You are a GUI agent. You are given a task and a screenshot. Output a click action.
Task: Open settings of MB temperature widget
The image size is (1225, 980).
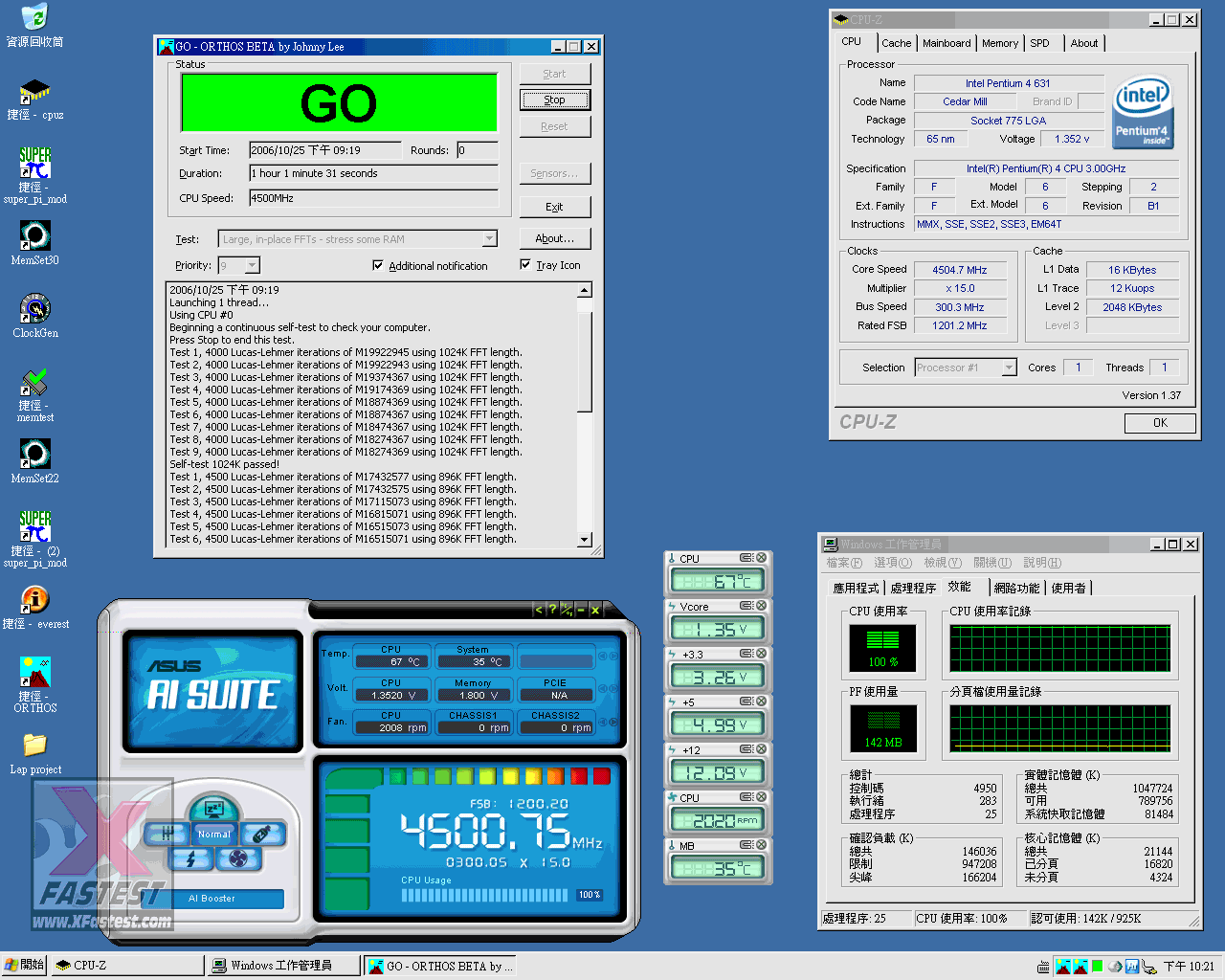tap(746, 845)
